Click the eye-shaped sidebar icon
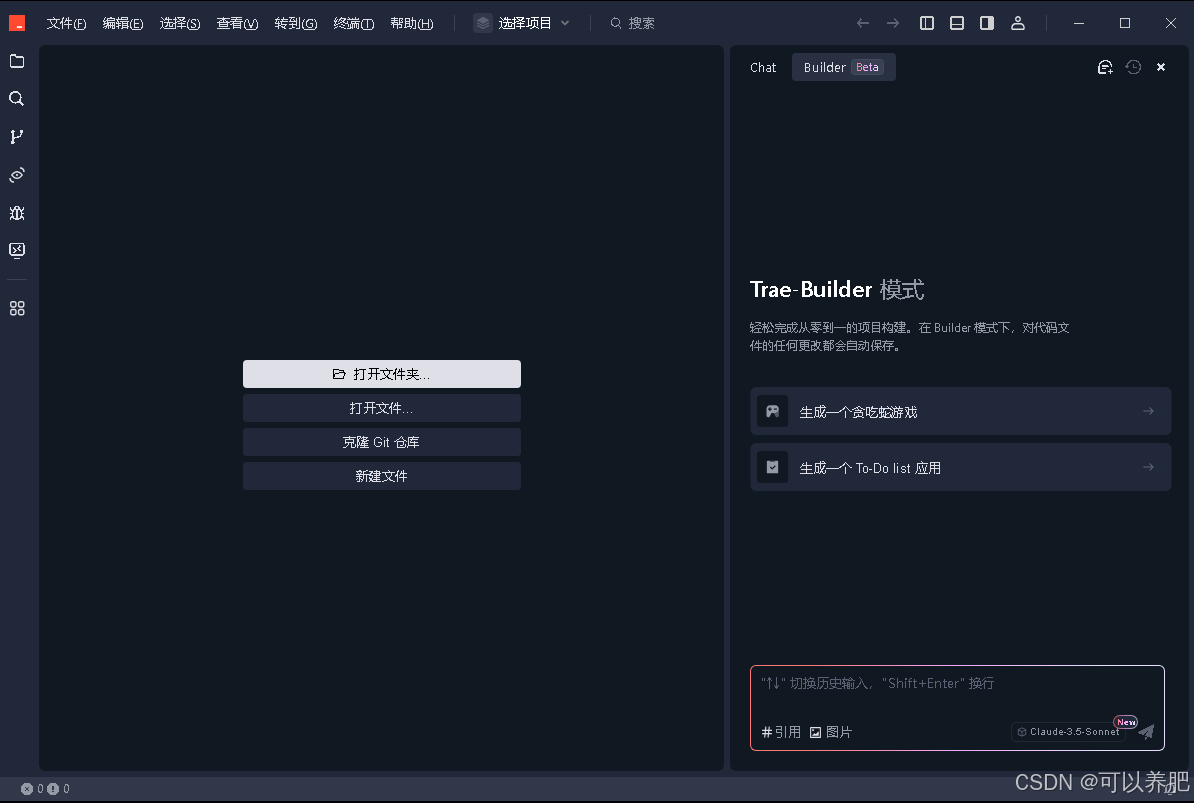Screen dimensions: 1194x803 click(17, 175)
